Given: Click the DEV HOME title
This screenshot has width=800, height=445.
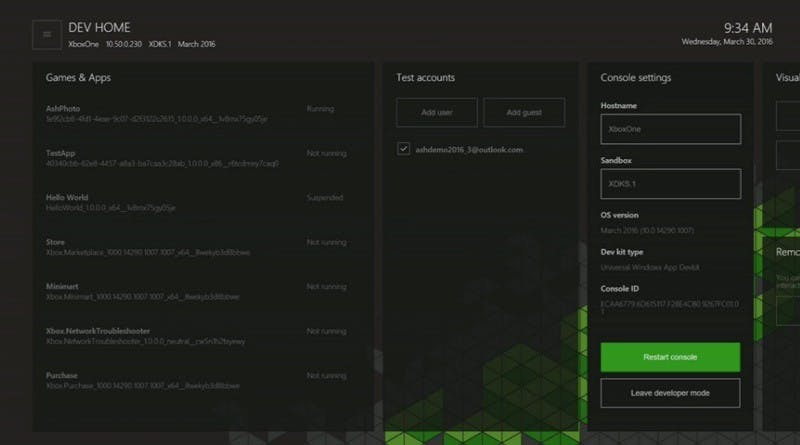Looking at the screenshot, I should coord(99,28).
